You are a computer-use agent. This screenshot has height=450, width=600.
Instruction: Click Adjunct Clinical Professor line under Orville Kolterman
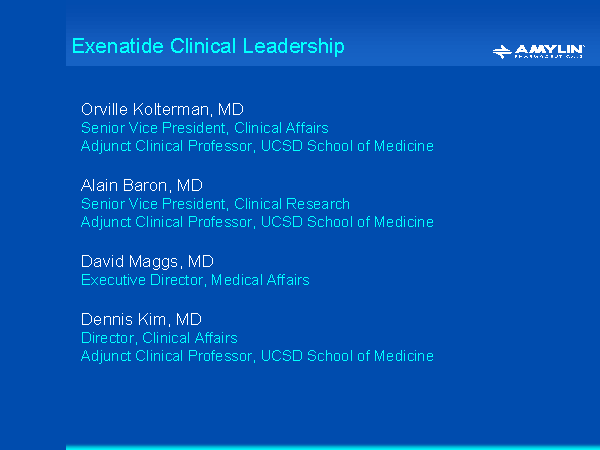pyautogui.click(x=257, y=146)
